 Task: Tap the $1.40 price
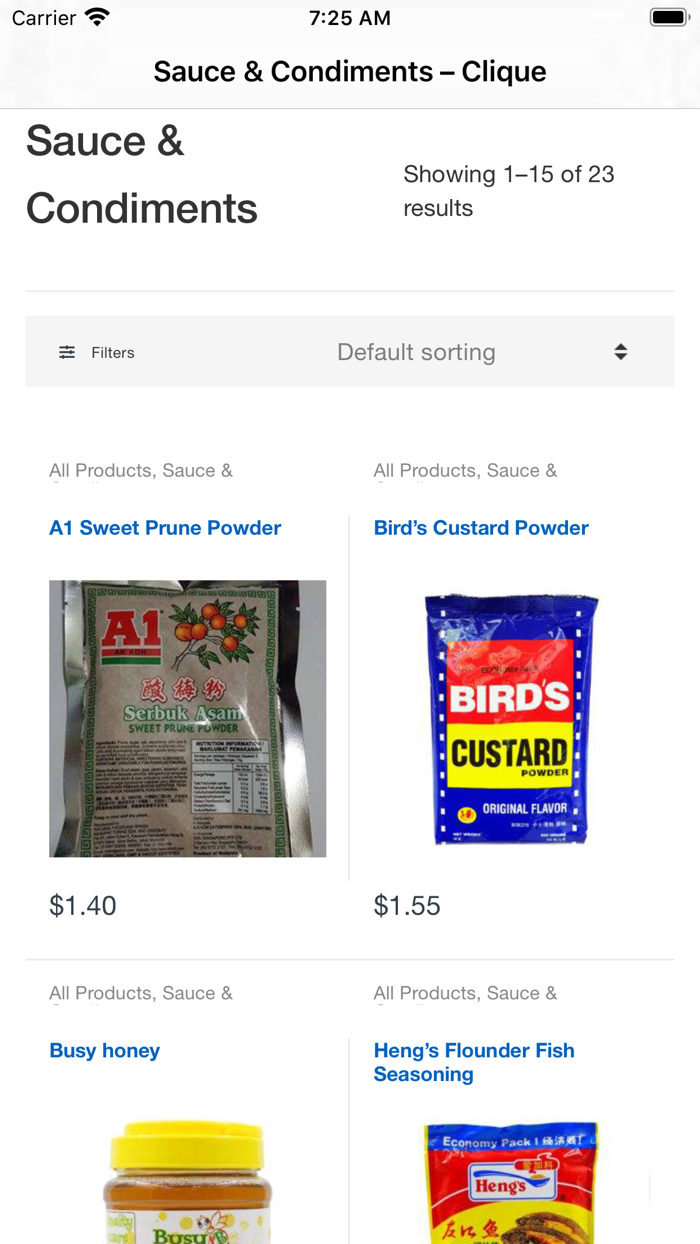[x=83, y=906]
